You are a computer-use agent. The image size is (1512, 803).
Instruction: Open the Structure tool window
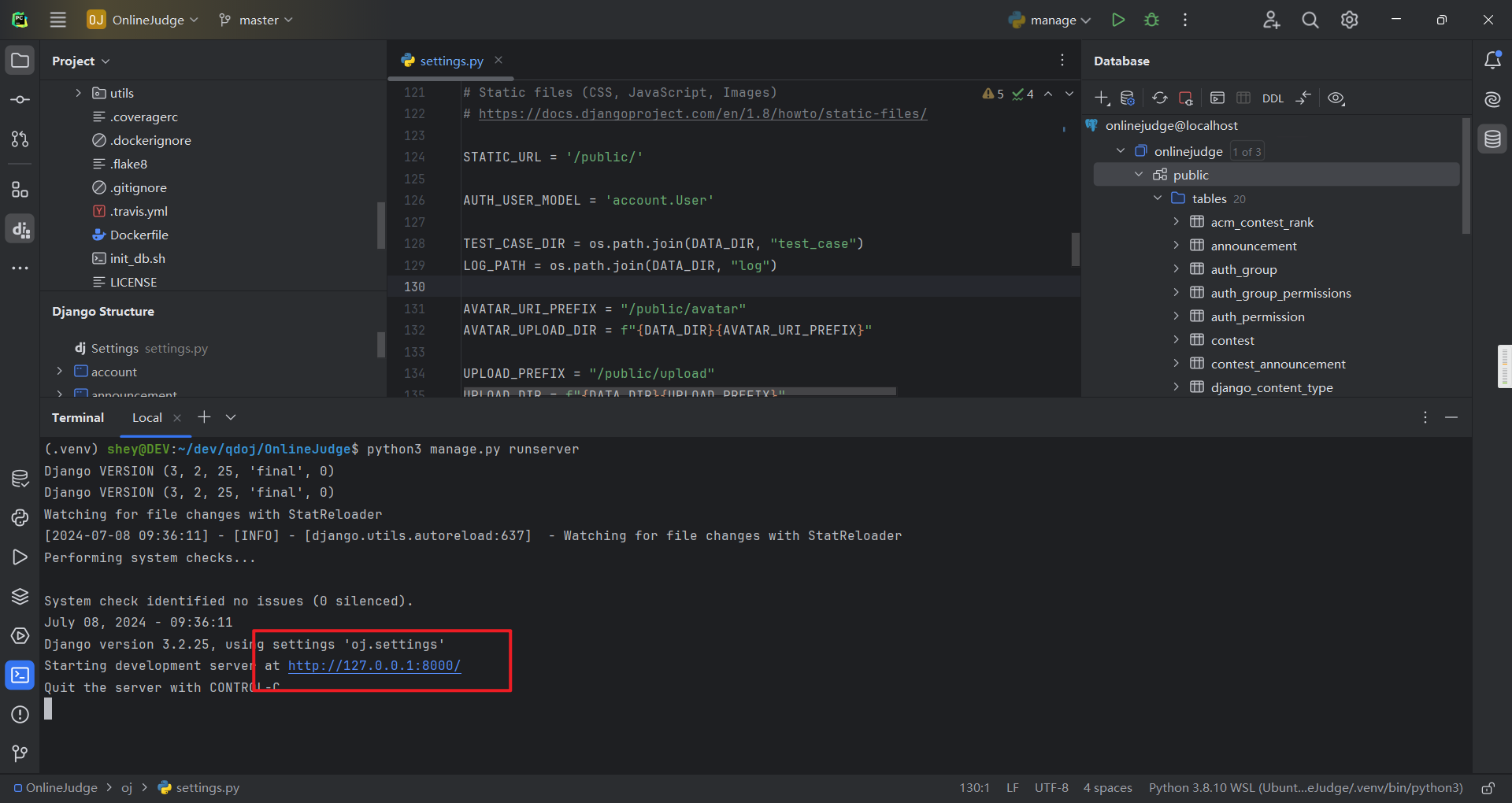pyautogui.click(x=20, y=190)
